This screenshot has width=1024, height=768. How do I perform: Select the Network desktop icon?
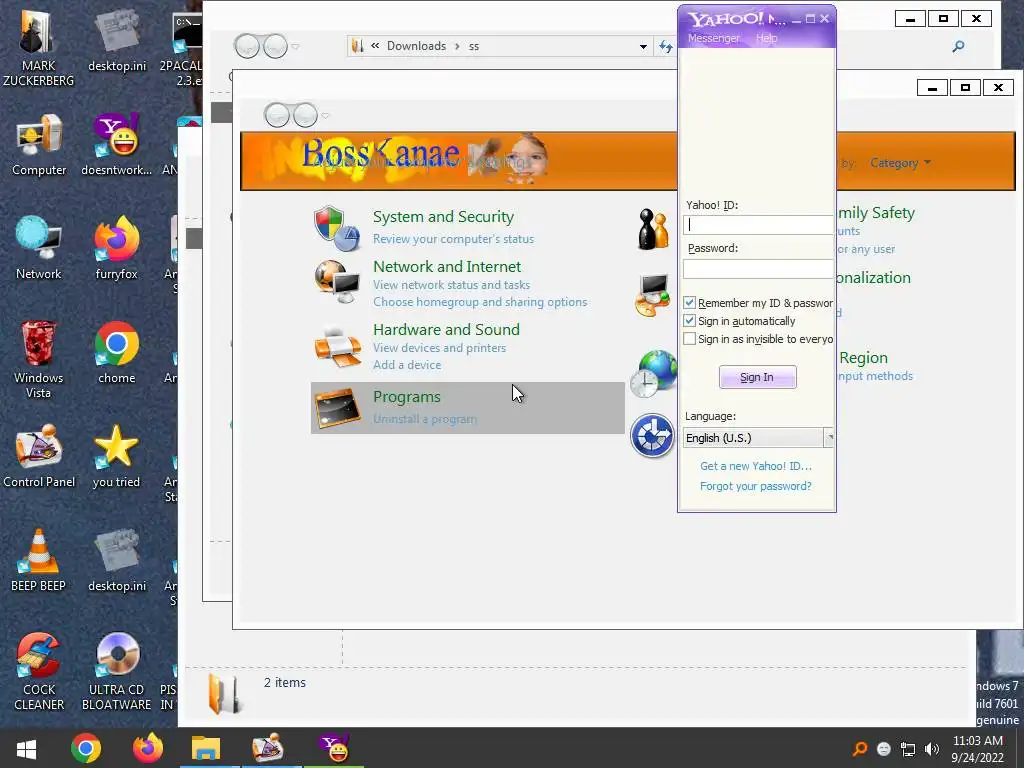[x=39, y=248]
